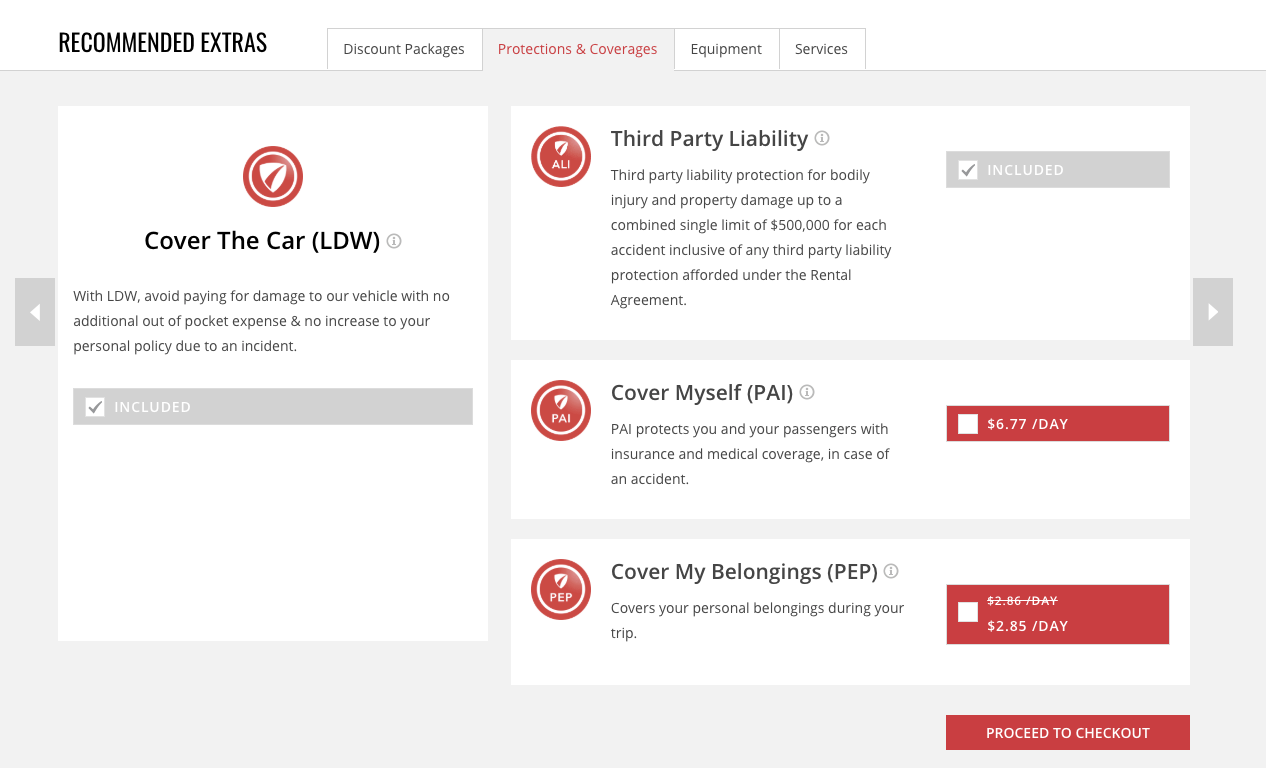
Task: Tick the $2.85/day Cover My Belongings checkbox
Action: (x=968, y=612)
